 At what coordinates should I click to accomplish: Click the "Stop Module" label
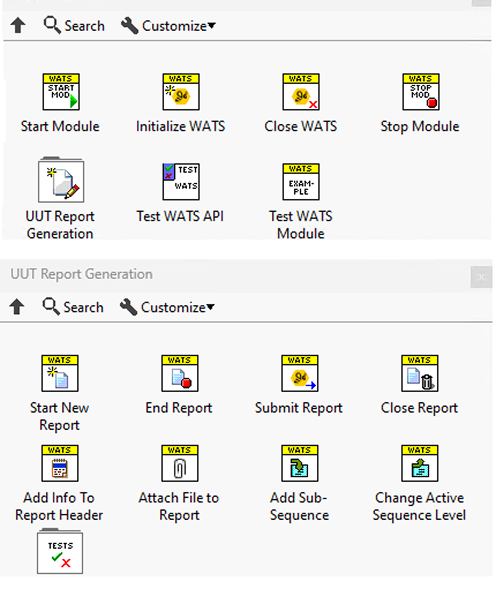(x=420, y=127)
